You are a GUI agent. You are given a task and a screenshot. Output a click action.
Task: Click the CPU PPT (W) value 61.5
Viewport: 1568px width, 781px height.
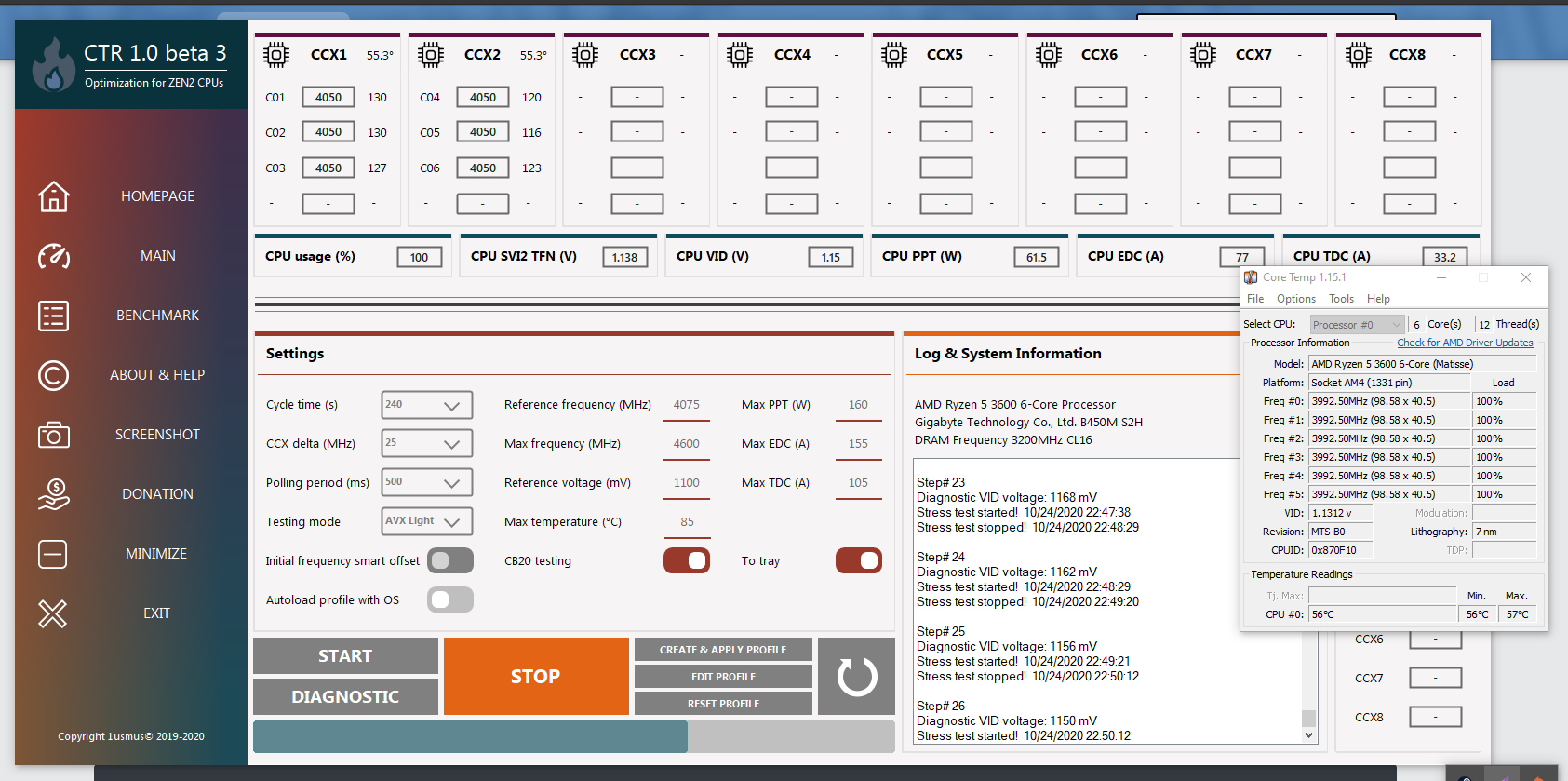(x=1037, y=257)
